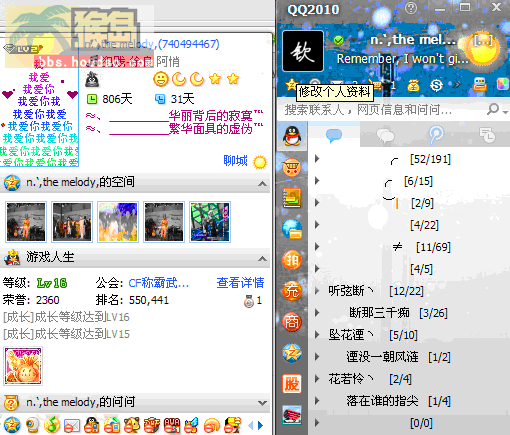Viewport: 510px width, 435px height.
Task: Click the sun icon next to 聊城
Action: (x=260, y=162)
